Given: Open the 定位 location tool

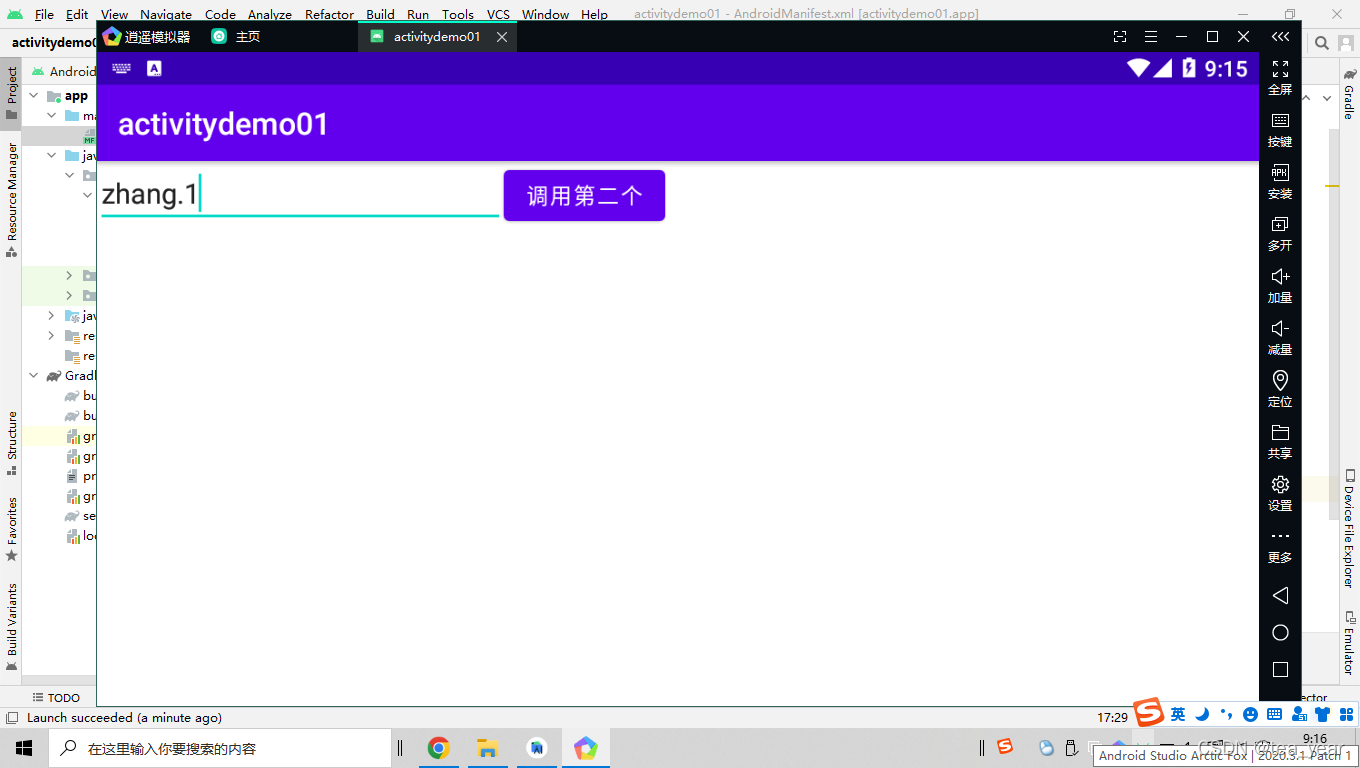Looking at the screenshot, I should [1280, 380].
